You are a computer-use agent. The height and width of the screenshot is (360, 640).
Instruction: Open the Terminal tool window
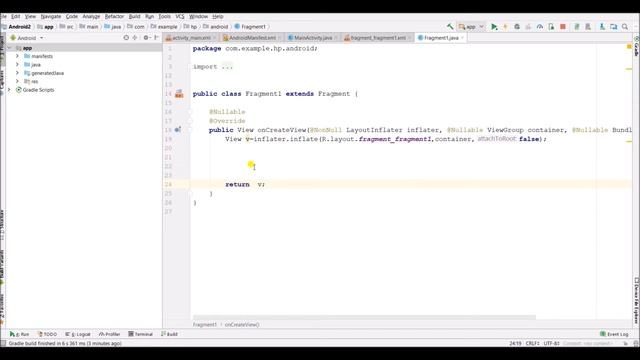[x=140, y=334]
